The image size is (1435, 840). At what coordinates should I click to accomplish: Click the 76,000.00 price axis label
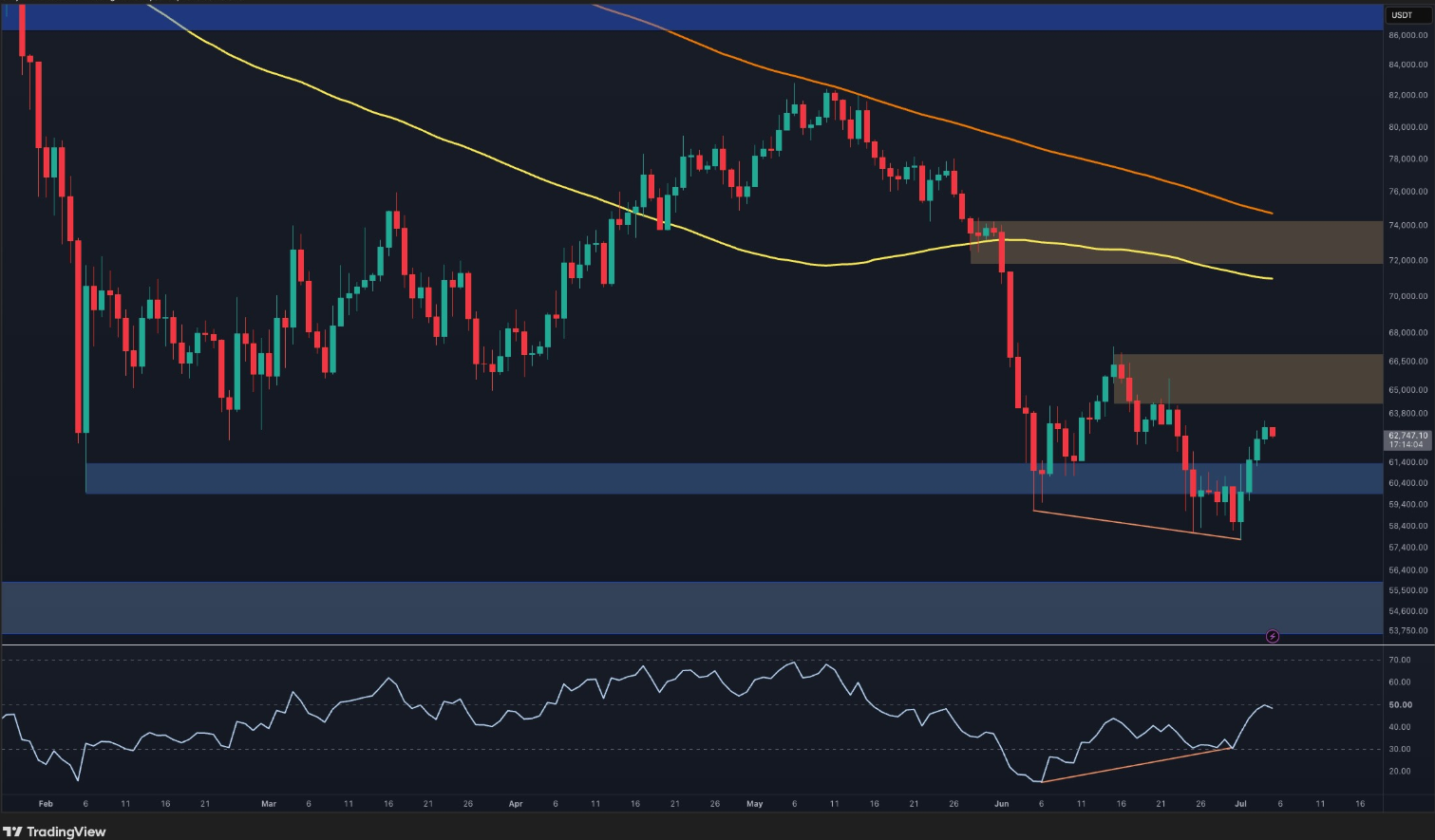1407,192
